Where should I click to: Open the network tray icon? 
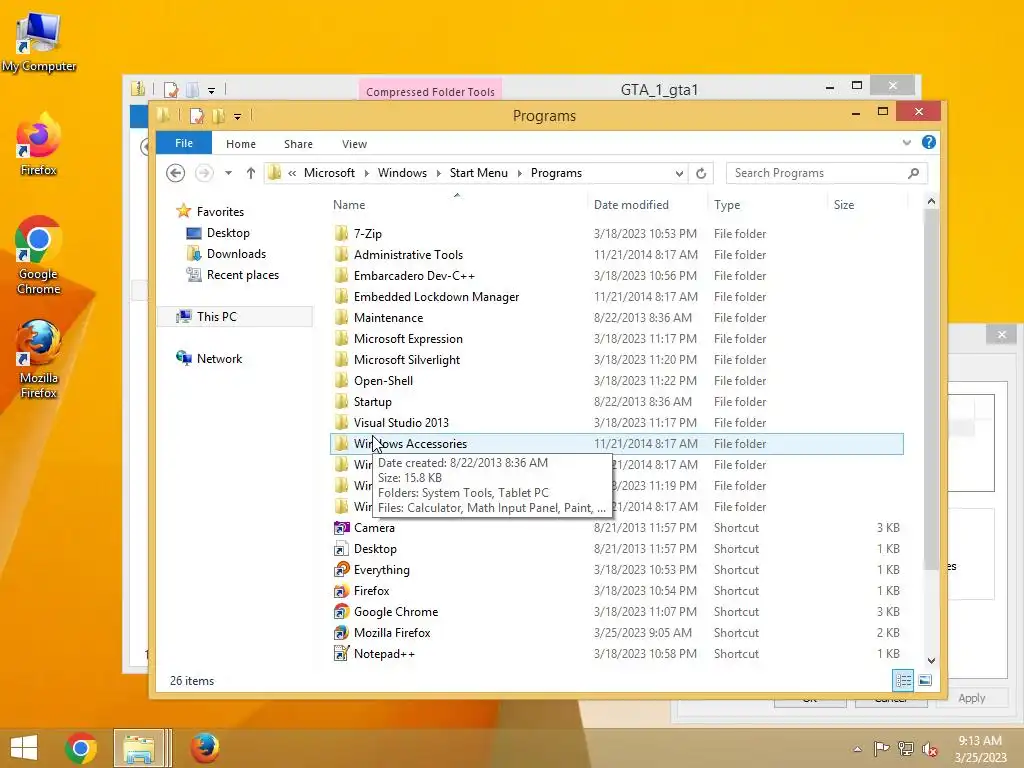906,748
